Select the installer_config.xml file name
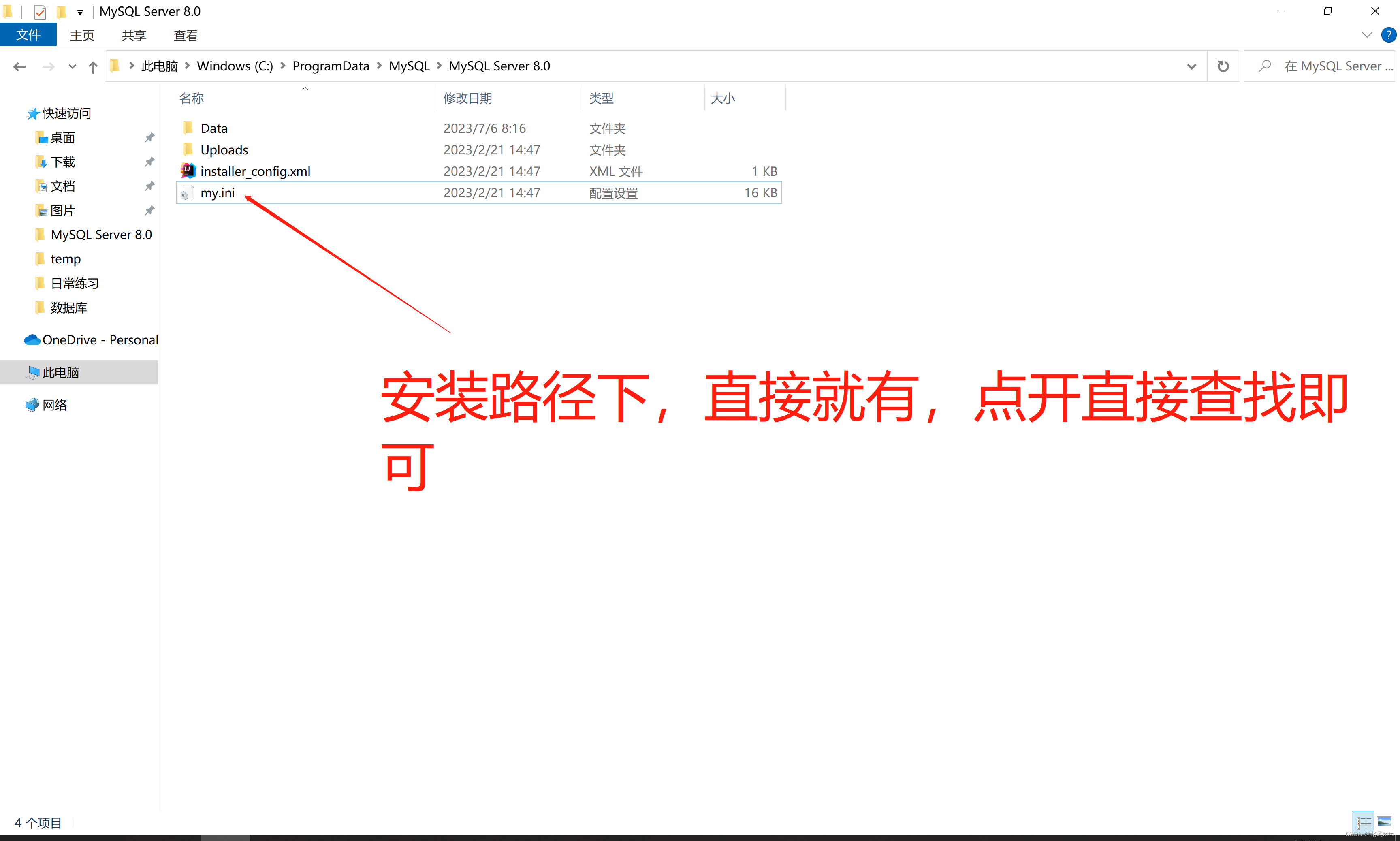1400x841 pixels. click(256, 171)
